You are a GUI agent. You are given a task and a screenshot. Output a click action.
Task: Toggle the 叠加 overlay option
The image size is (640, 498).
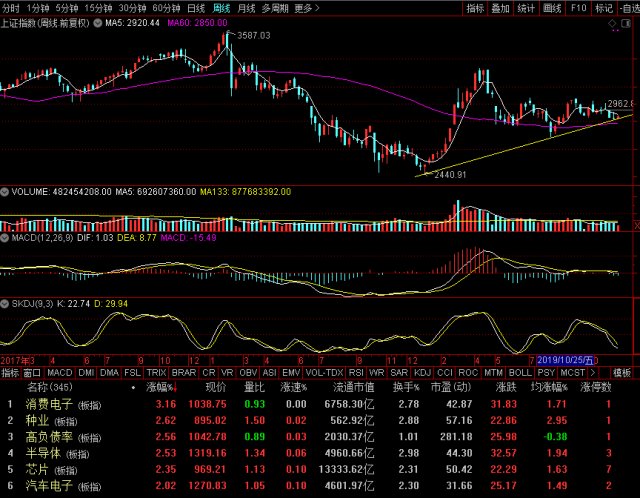(500, 8)
